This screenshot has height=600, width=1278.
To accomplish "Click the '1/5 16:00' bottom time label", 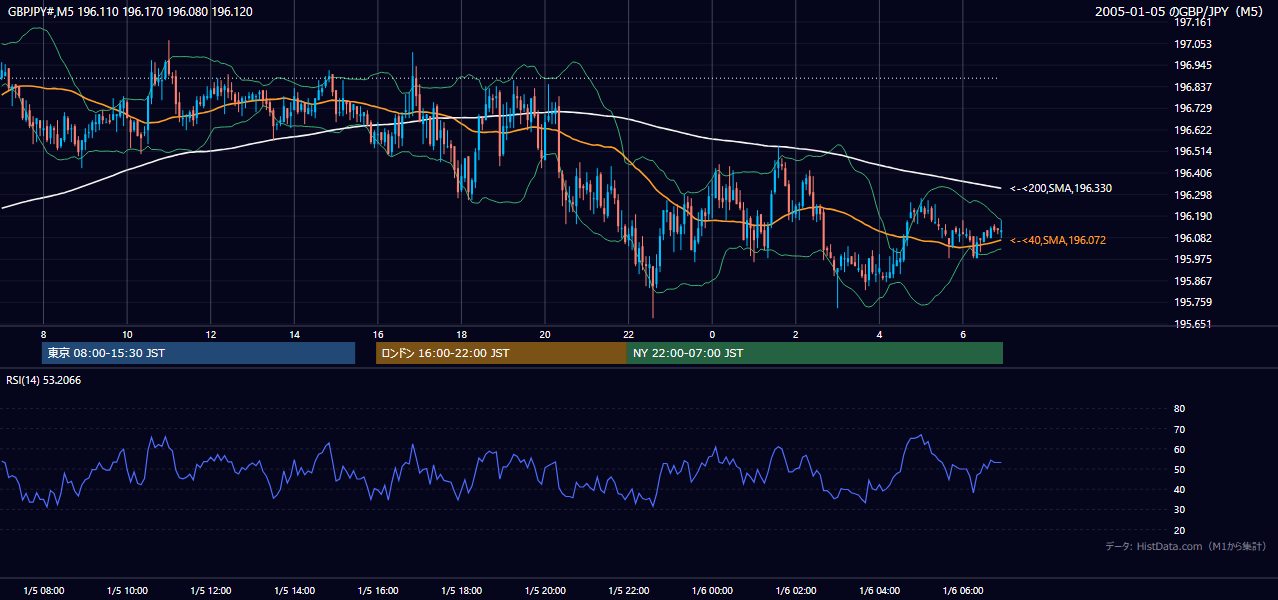I will coord(378,591).
